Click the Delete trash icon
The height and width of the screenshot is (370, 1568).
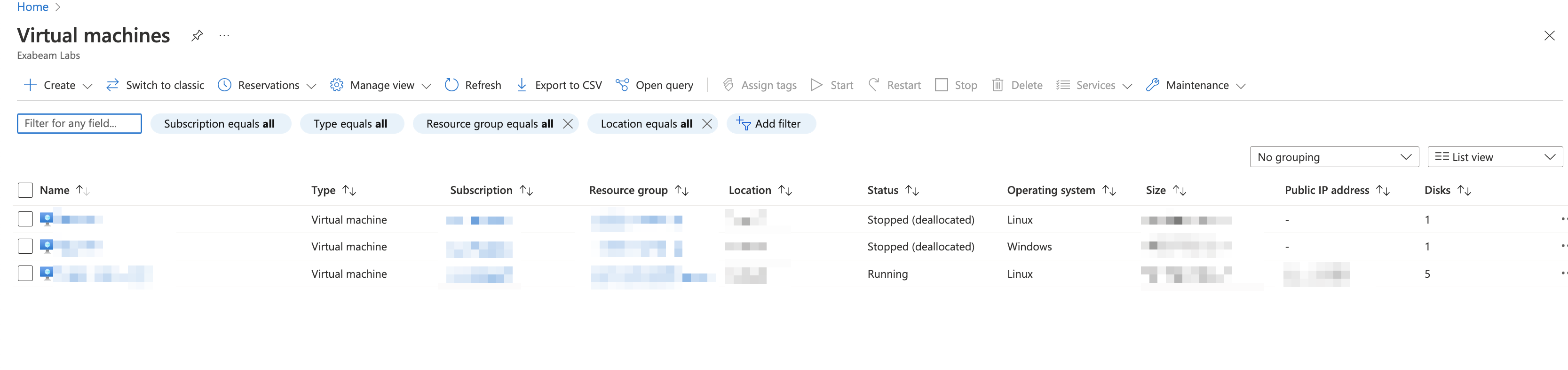coord(997,85)
